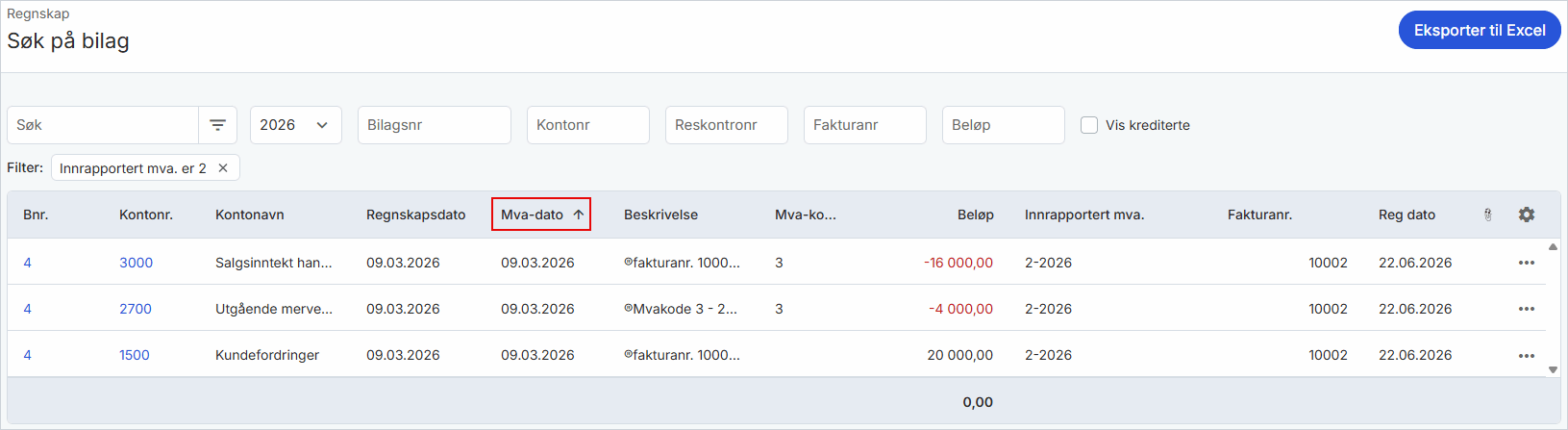Open account 3000 link

click(136, 263)
